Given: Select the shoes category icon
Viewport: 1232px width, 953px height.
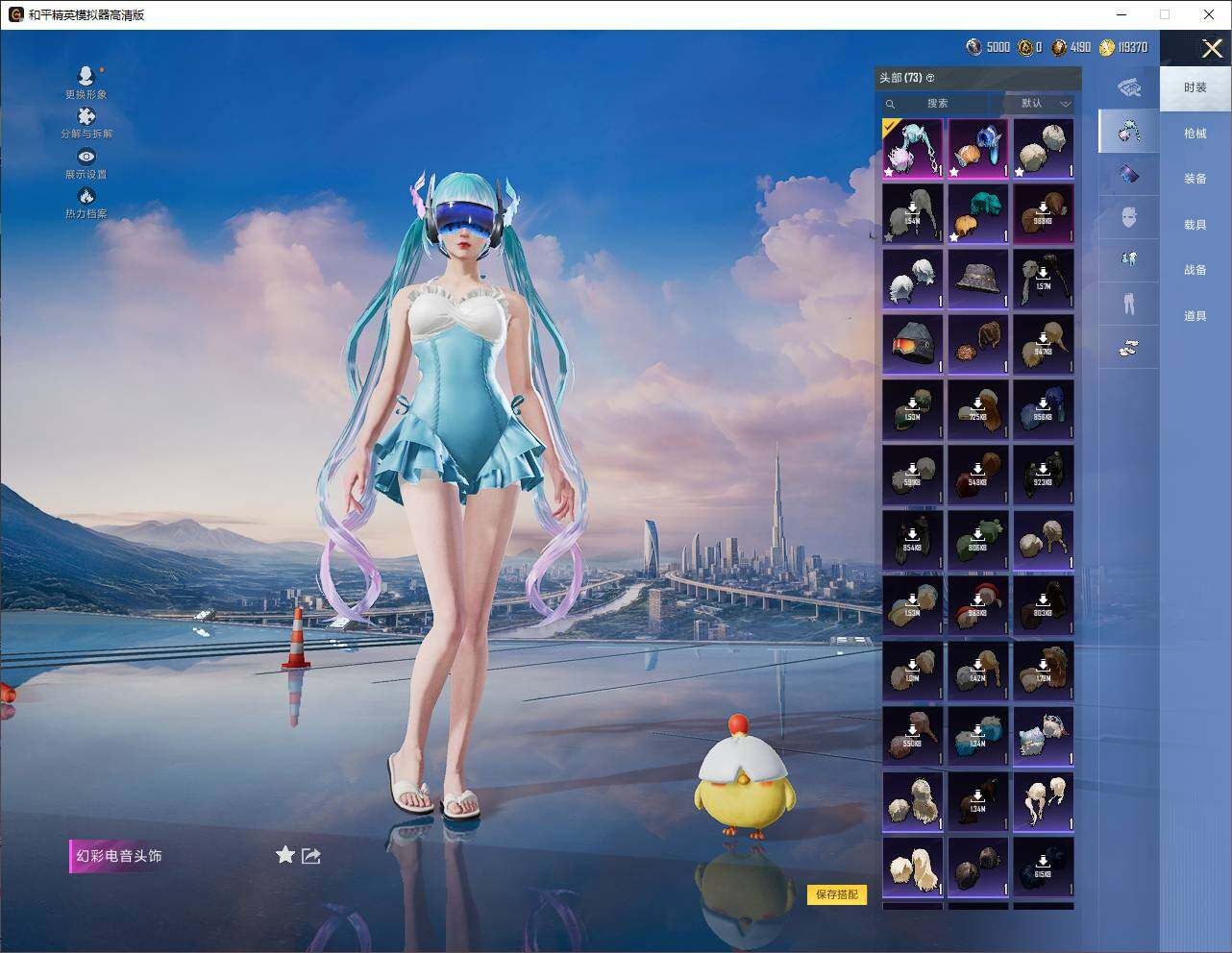Looking at the screenshot, I should tap(1129, 348).
